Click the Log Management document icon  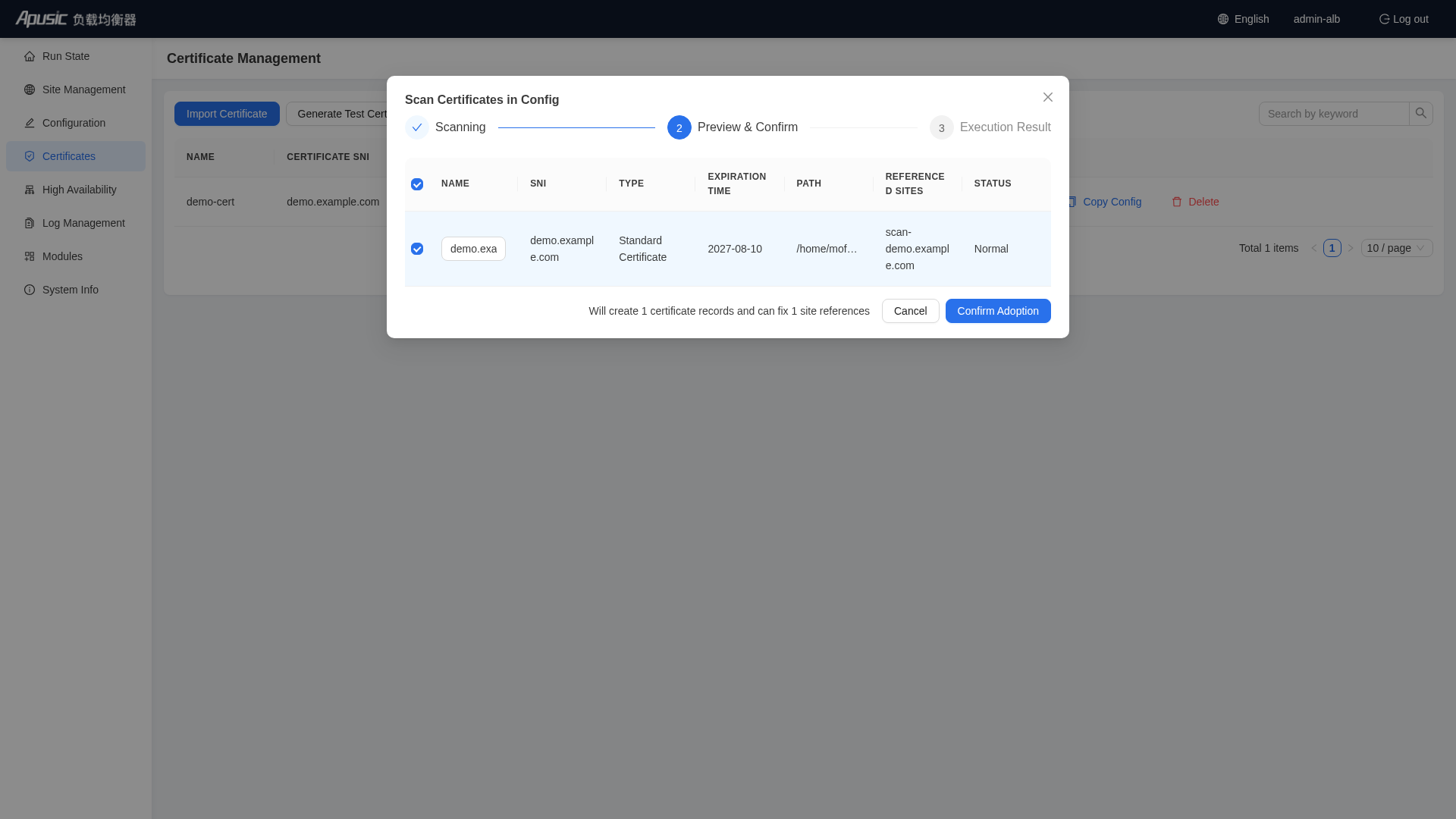click(x=30, y=223)
